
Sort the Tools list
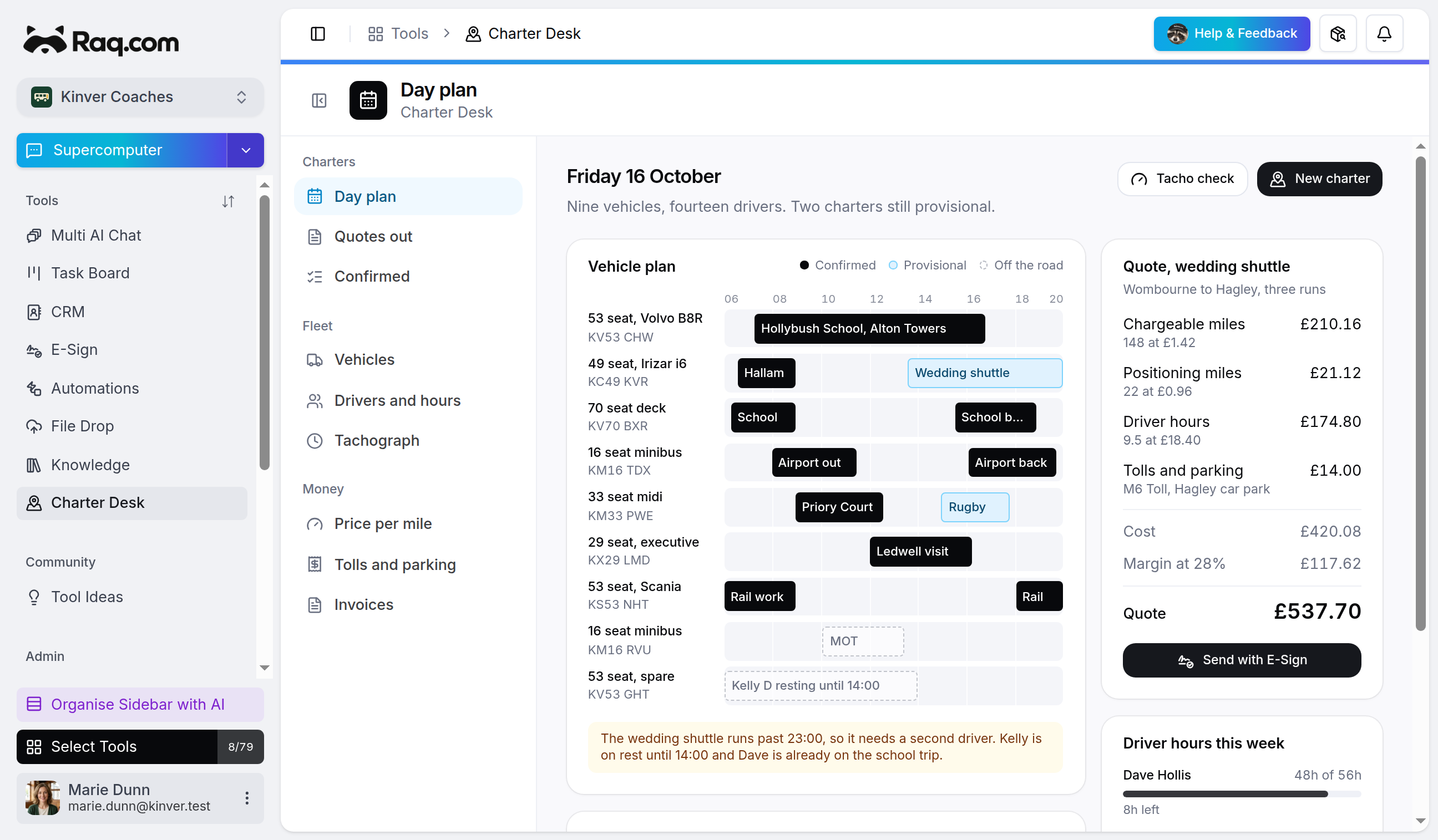227,201
